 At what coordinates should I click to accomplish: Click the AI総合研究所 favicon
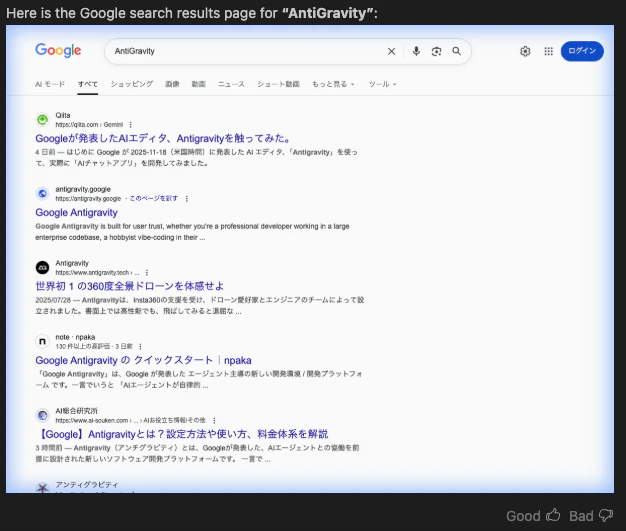click(x=42, y=415)
